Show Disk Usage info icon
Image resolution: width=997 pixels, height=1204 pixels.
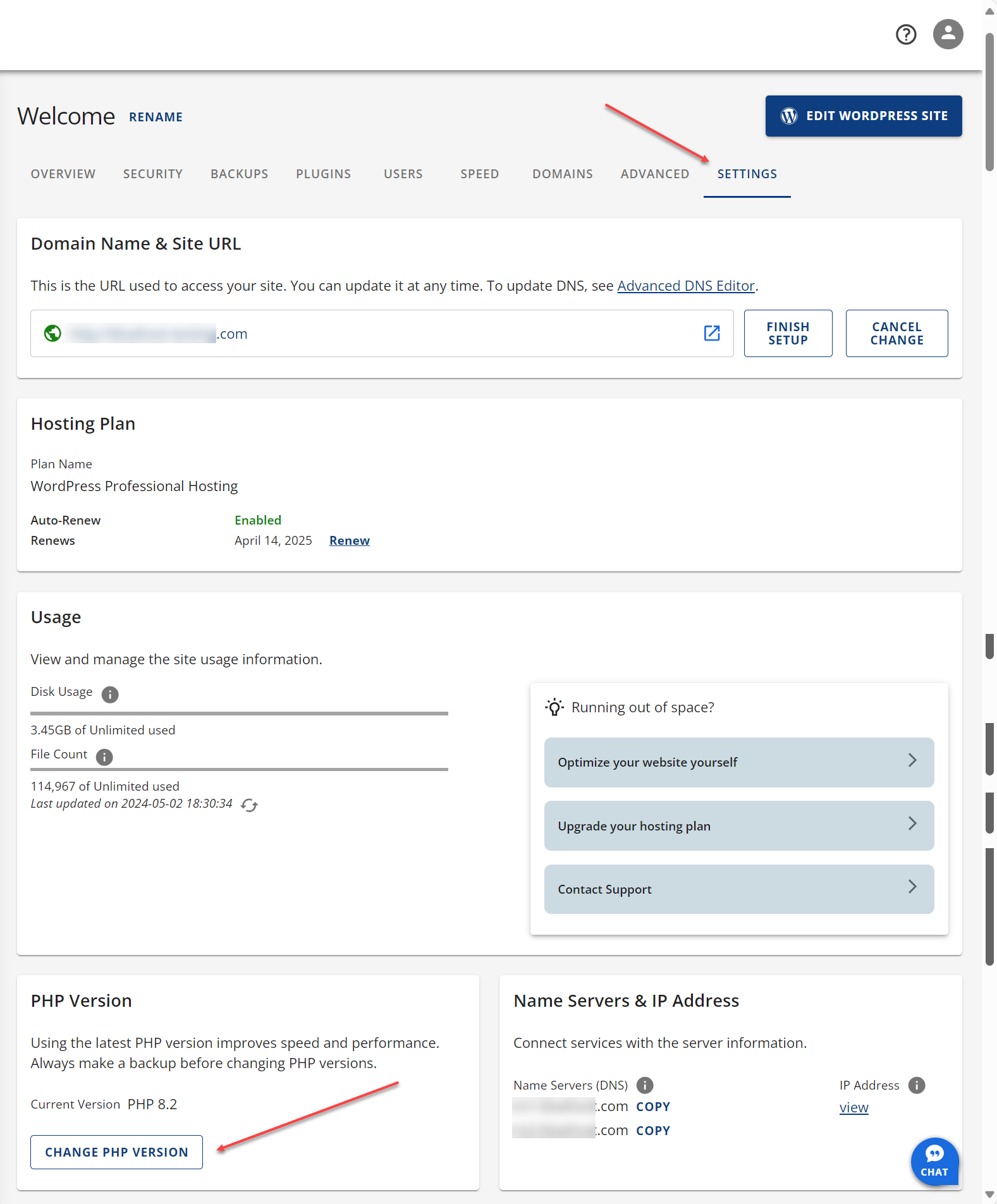110,695
